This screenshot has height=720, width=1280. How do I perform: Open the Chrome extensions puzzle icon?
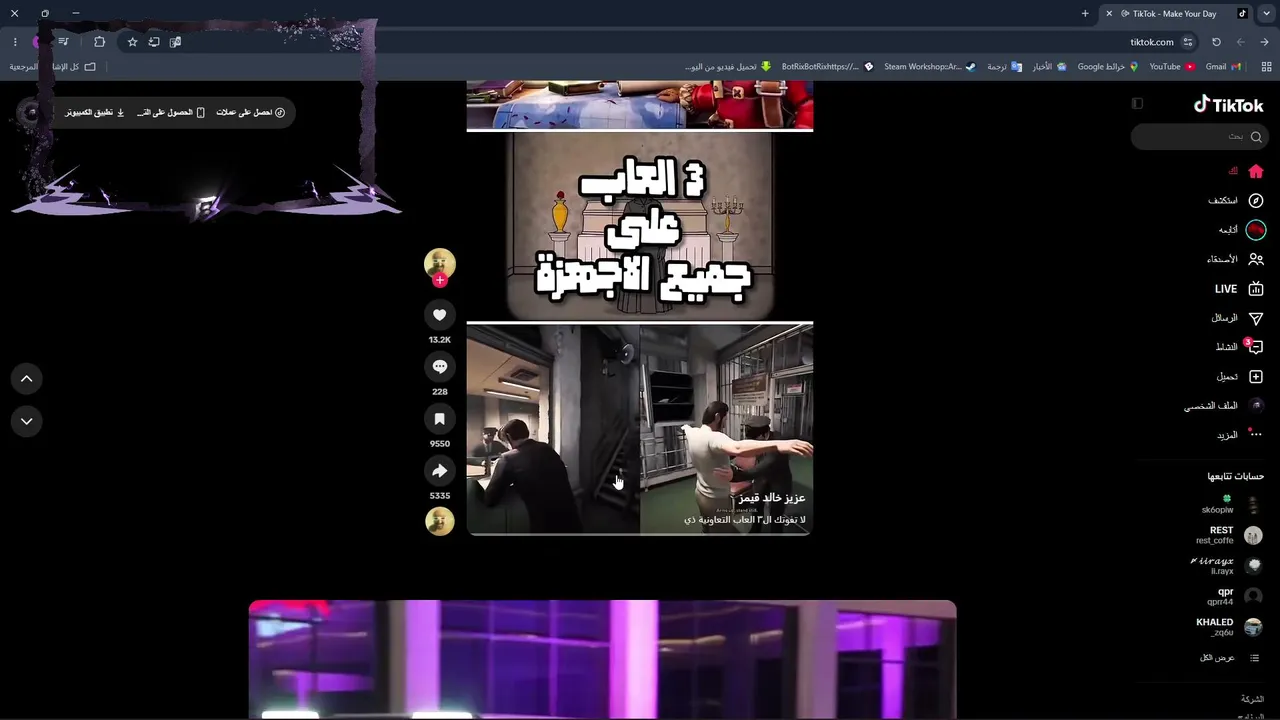99,42
